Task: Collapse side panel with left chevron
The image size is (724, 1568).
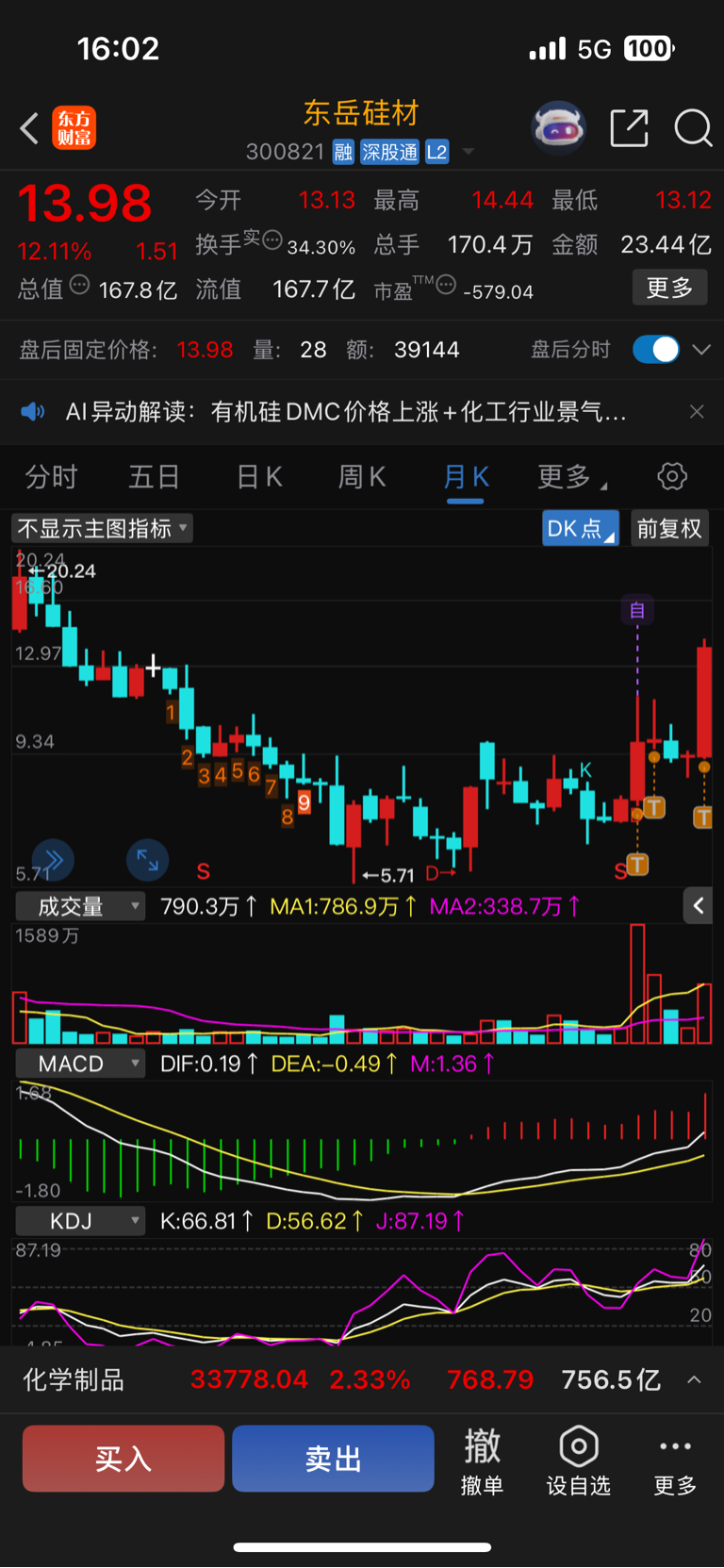Action: 698,906
